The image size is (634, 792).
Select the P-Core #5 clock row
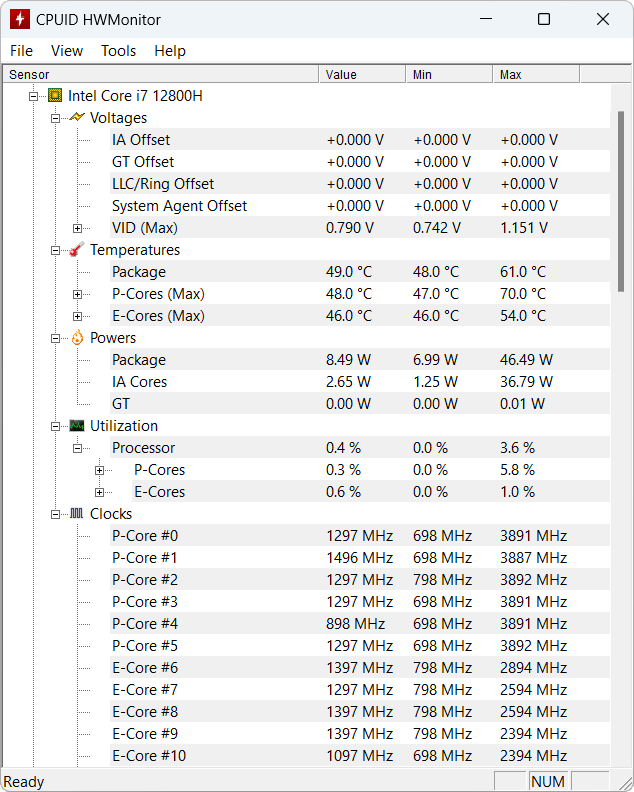point(360,646)
